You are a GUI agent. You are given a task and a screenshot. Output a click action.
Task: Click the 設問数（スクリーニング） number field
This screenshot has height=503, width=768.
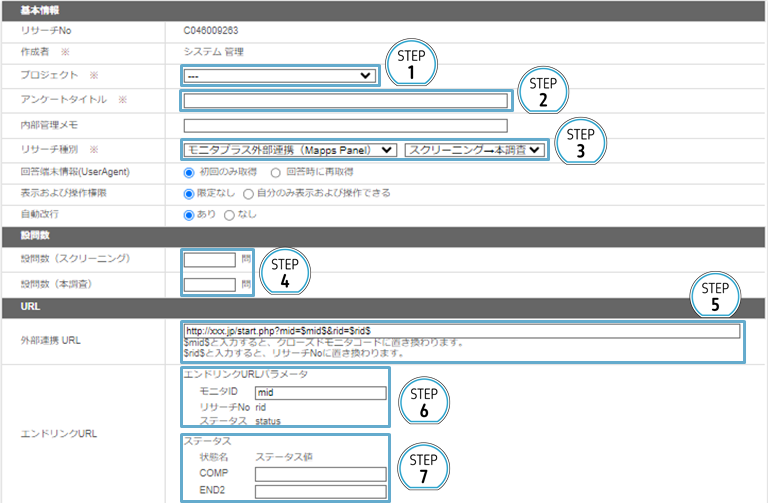click(210, 259)
